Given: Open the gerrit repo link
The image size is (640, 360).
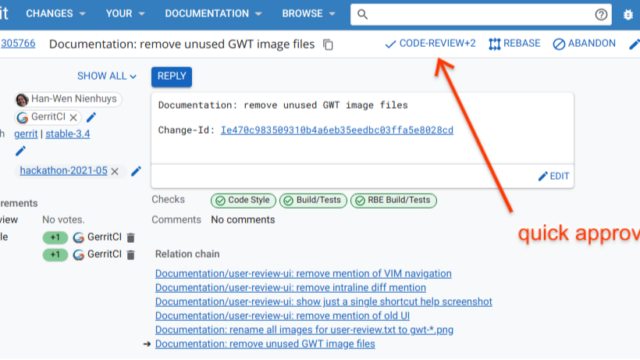Looking at the screenshot, I should click(x=26, y=134).
